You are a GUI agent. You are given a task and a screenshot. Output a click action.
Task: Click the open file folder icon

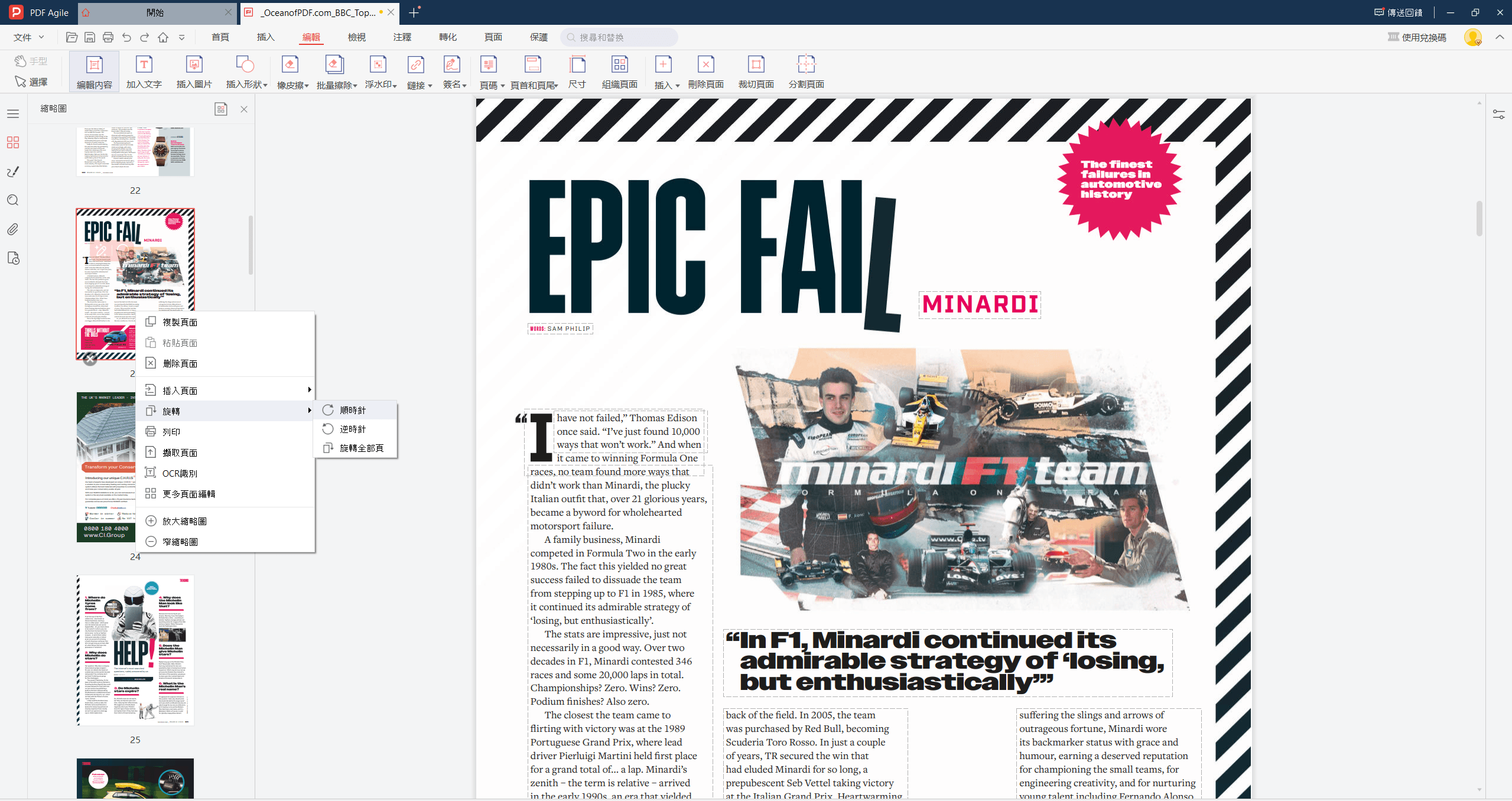[71, 37]
